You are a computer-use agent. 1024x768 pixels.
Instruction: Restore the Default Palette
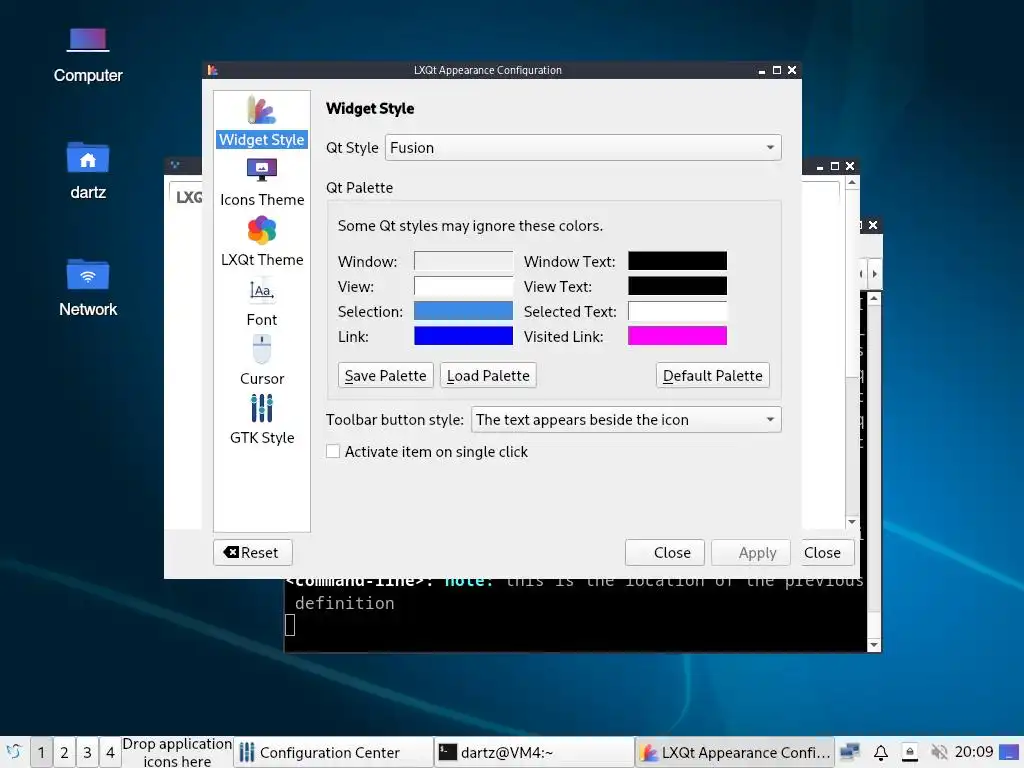coord(712,376)
